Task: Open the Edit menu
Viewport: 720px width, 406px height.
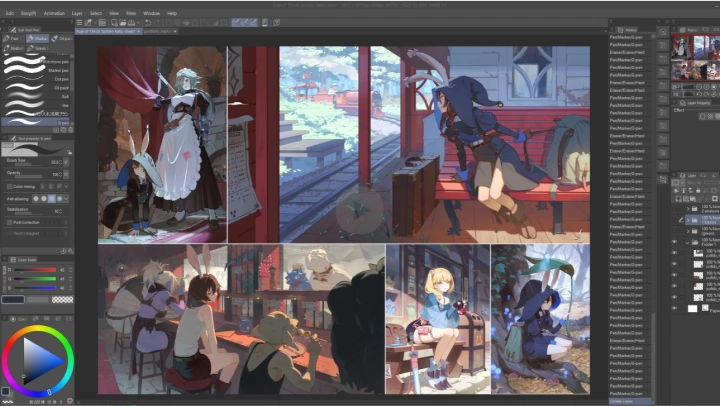Action: 9,13
